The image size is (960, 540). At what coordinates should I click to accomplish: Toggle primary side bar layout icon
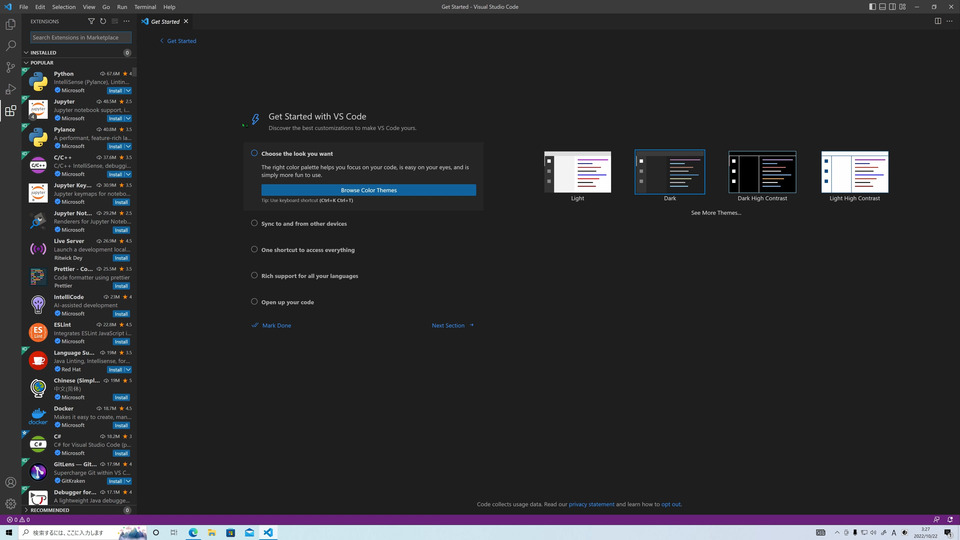click(872, 7)
